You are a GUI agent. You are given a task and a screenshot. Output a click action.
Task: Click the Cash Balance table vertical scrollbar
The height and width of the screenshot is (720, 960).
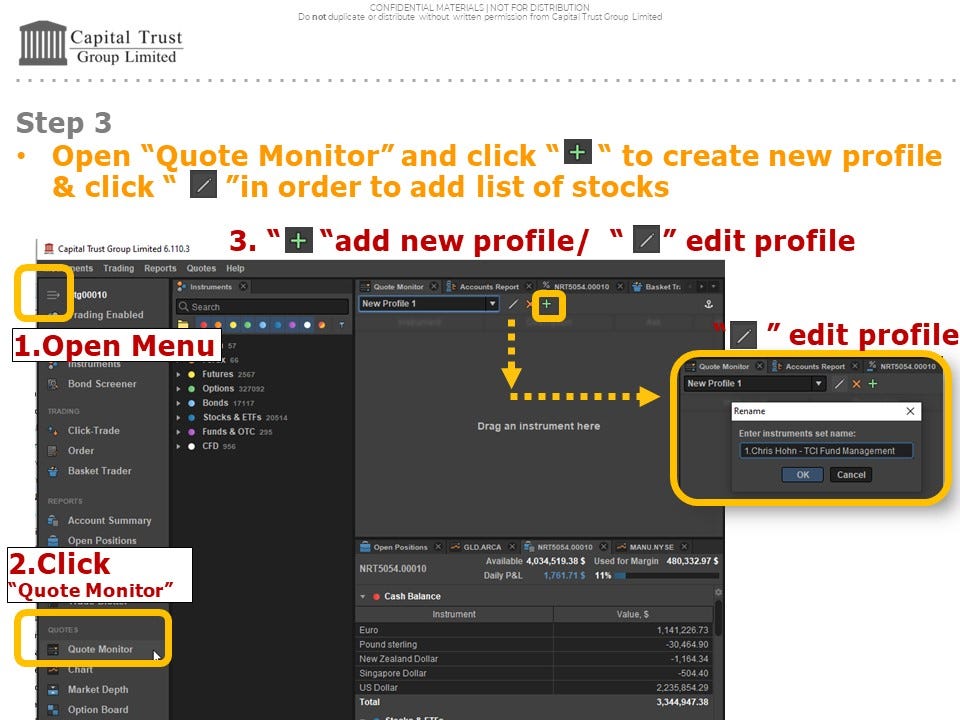pyautogui.click(x=718, y=618)
